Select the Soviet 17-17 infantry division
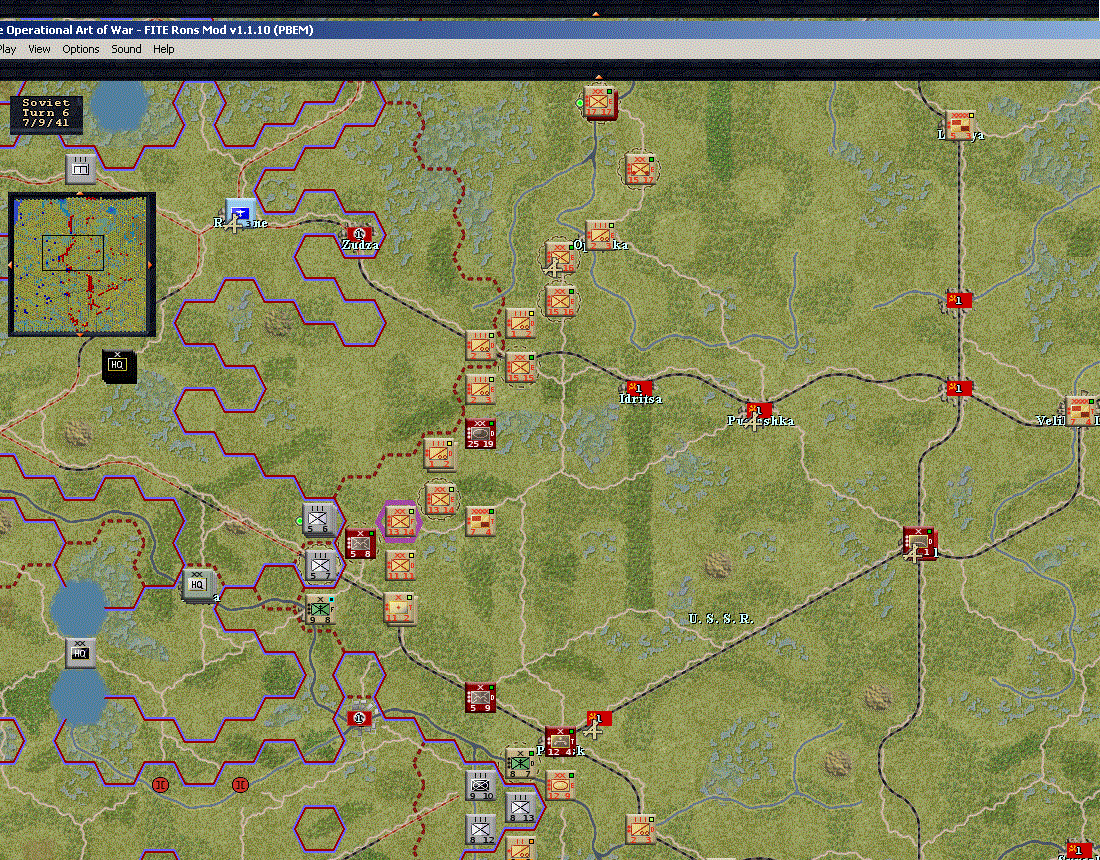The height and width of the screenshot is (860, 1100). click(x=600, y=102)
